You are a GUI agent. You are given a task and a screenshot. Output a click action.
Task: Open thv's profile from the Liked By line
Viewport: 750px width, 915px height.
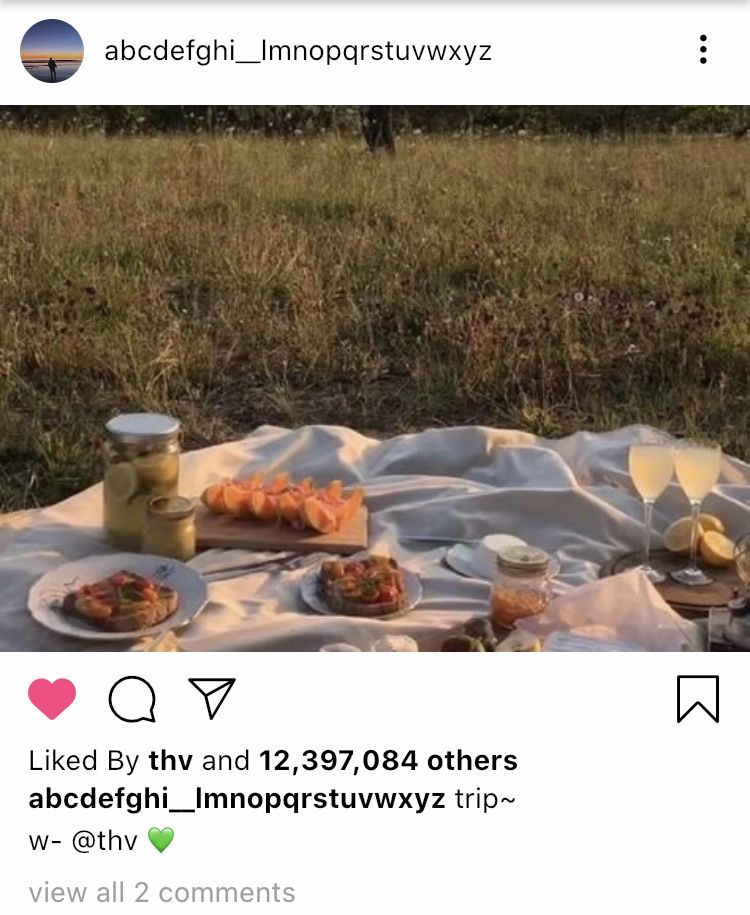[170, 760]
